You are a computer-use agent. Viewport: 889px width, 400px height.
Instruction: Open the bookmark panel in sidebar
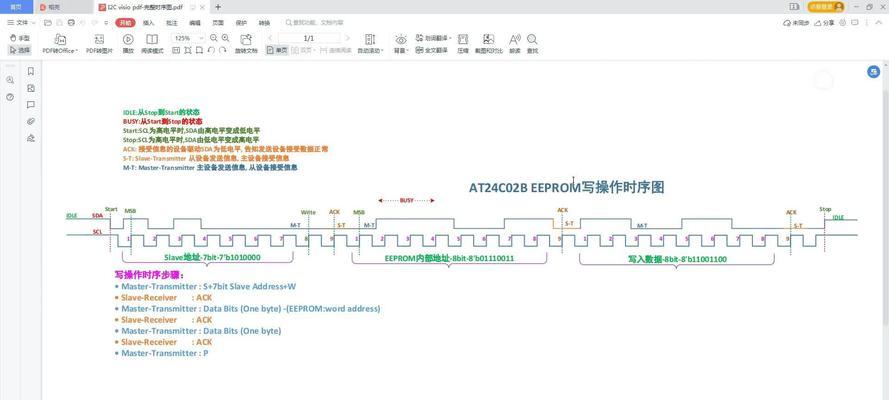click(31, 71)
